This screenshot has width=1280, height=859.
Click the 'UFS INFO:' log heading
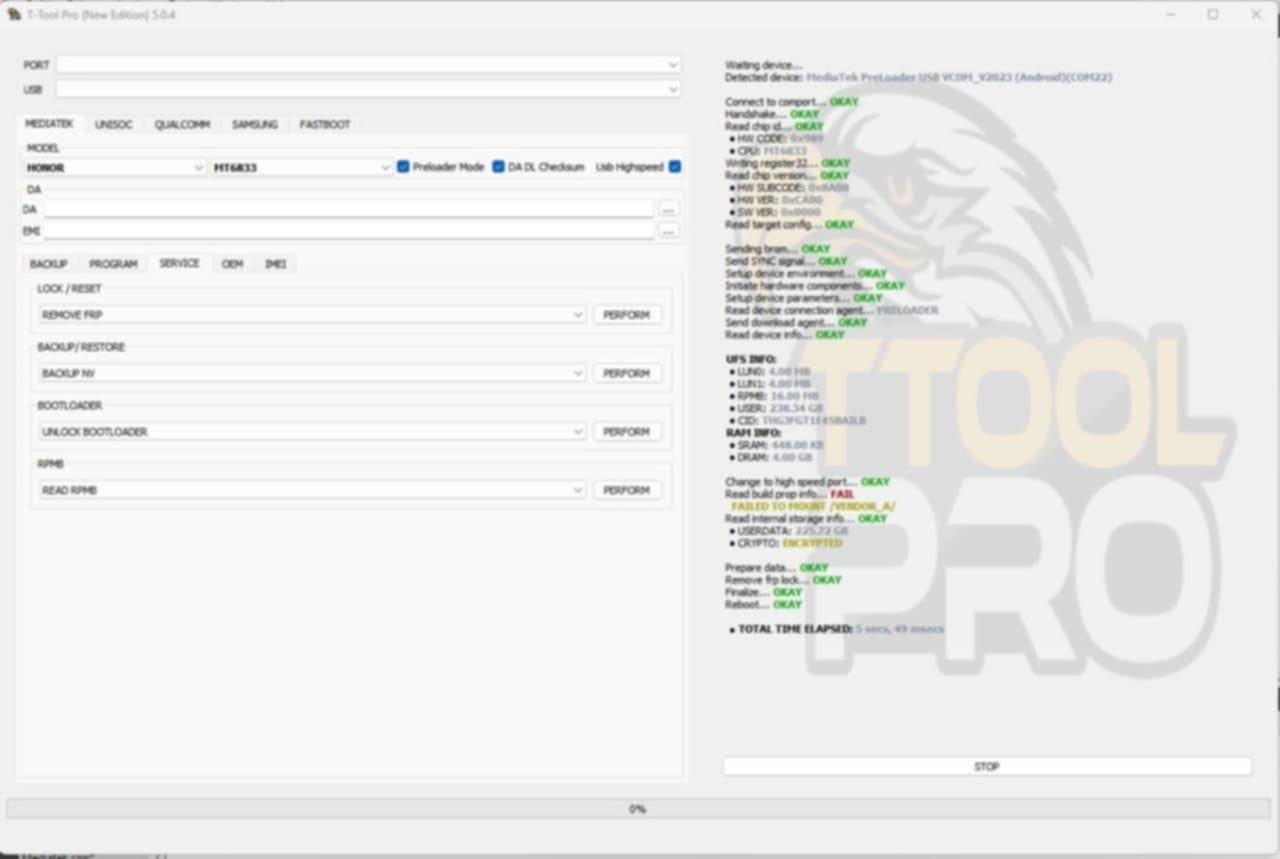pyautogui.click(x=751, y=359)
